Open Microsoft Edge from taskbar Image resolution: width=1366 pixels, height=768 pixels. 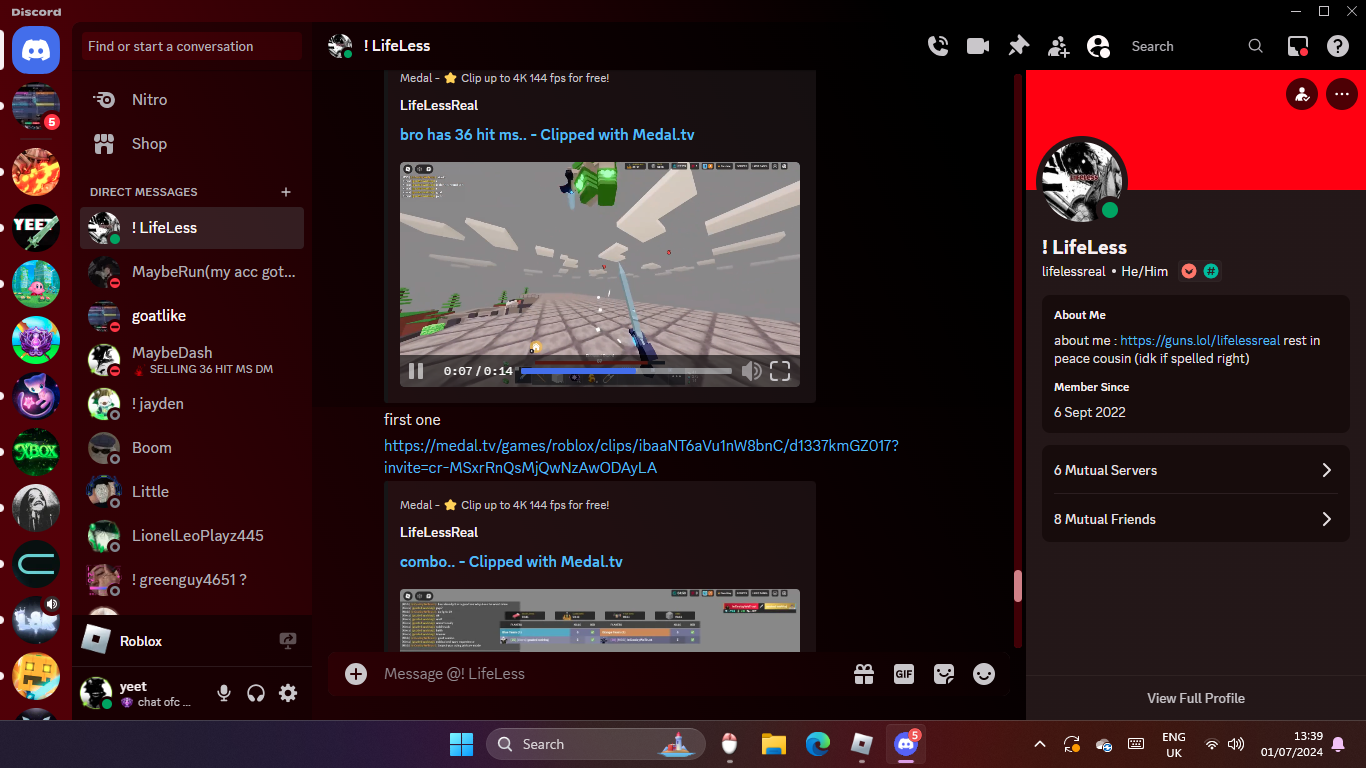(x=818, y=744)
